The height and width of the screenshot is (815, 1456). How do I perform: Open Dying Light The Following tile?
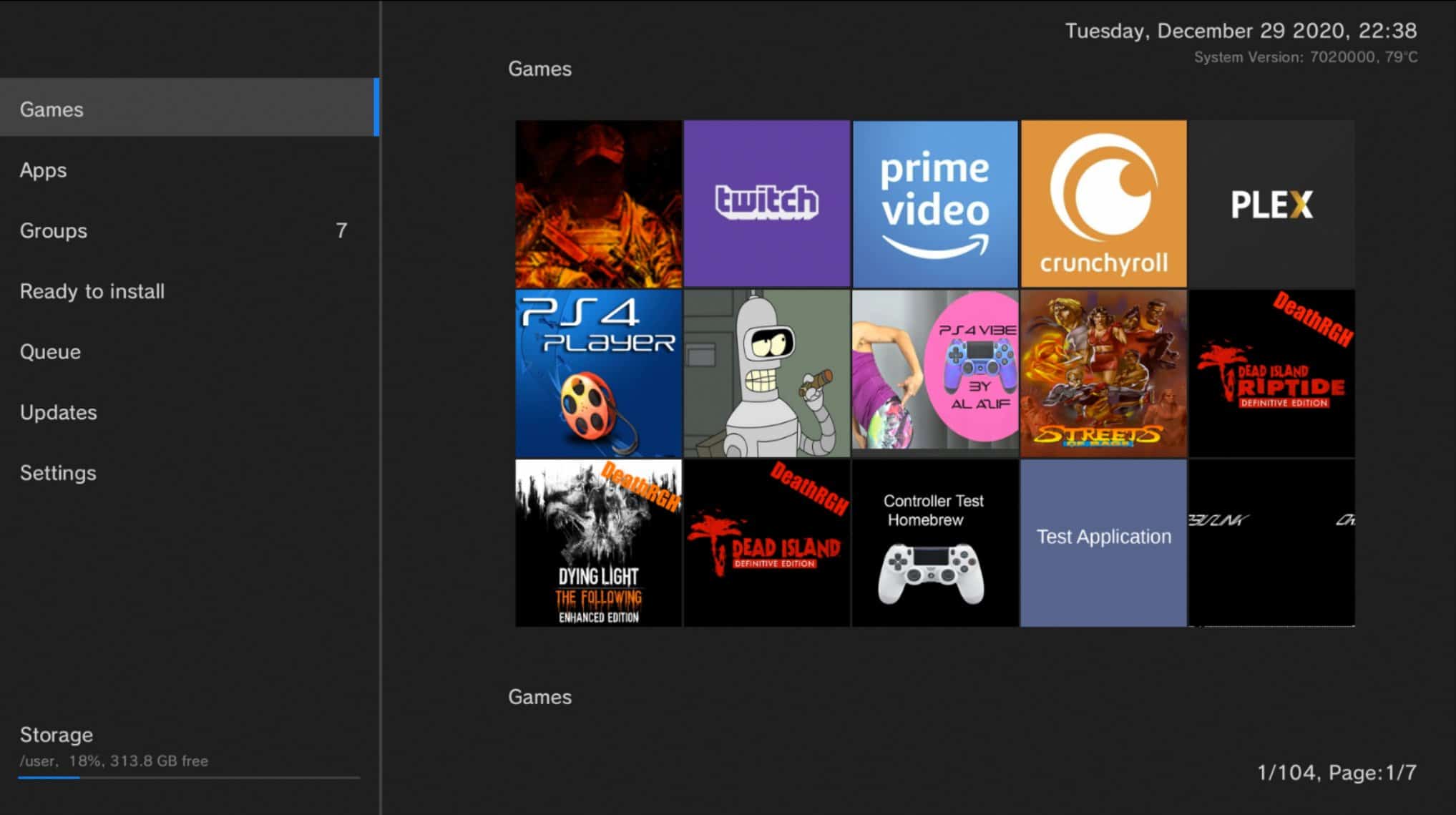(598, 542)
